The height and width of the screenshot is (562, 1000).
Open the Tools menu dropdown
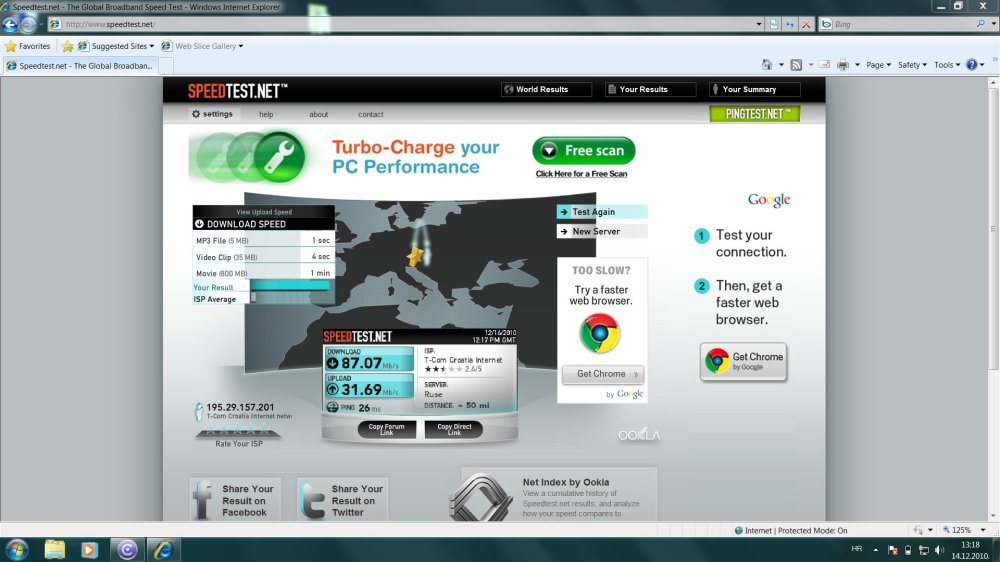pyautogui.click(x=947, y=64)
